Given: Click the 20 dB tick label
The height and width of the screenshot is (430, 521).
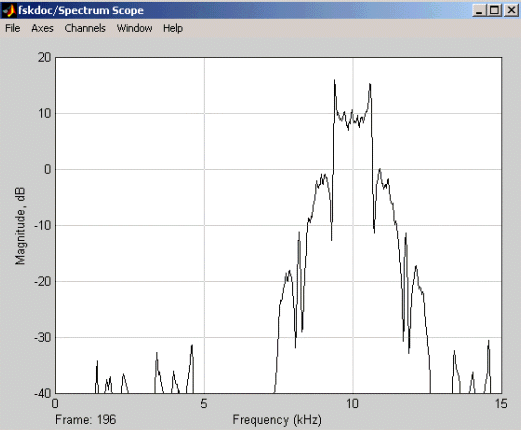Looking at the screenshot, I should tap(44, 58).
